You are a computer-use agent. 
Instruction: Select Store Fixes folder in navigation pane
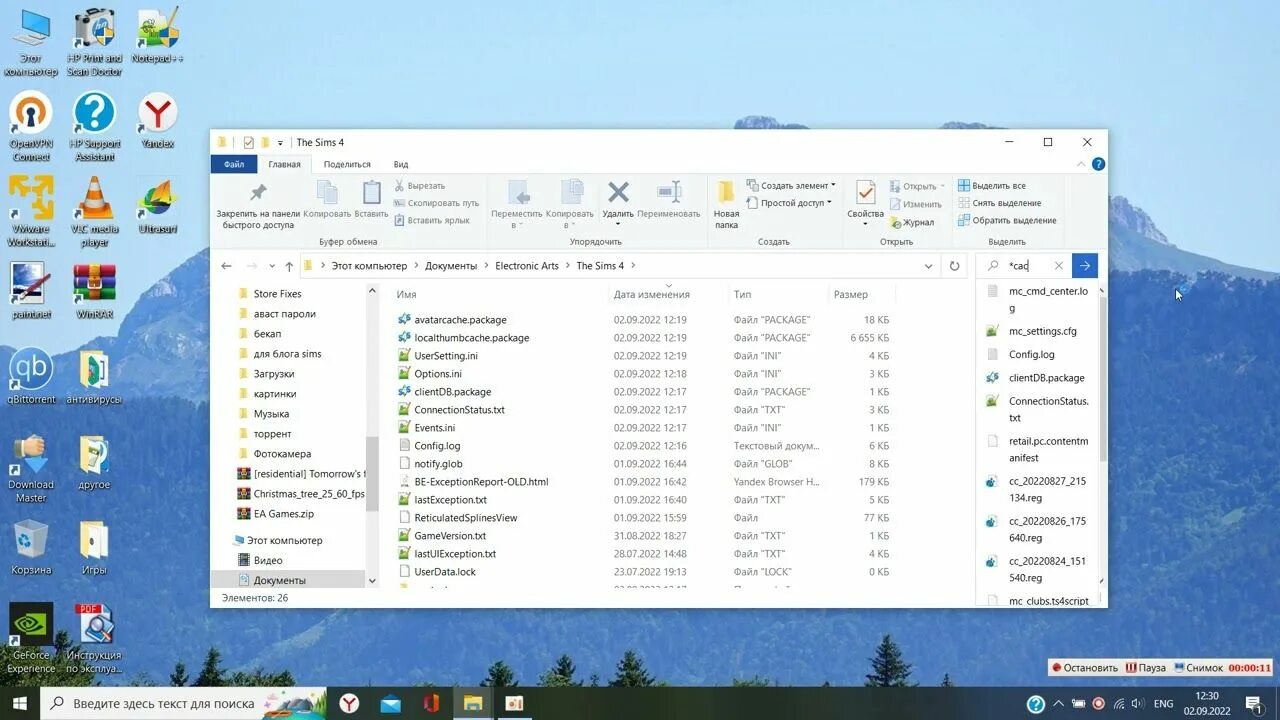pos(277,294)
